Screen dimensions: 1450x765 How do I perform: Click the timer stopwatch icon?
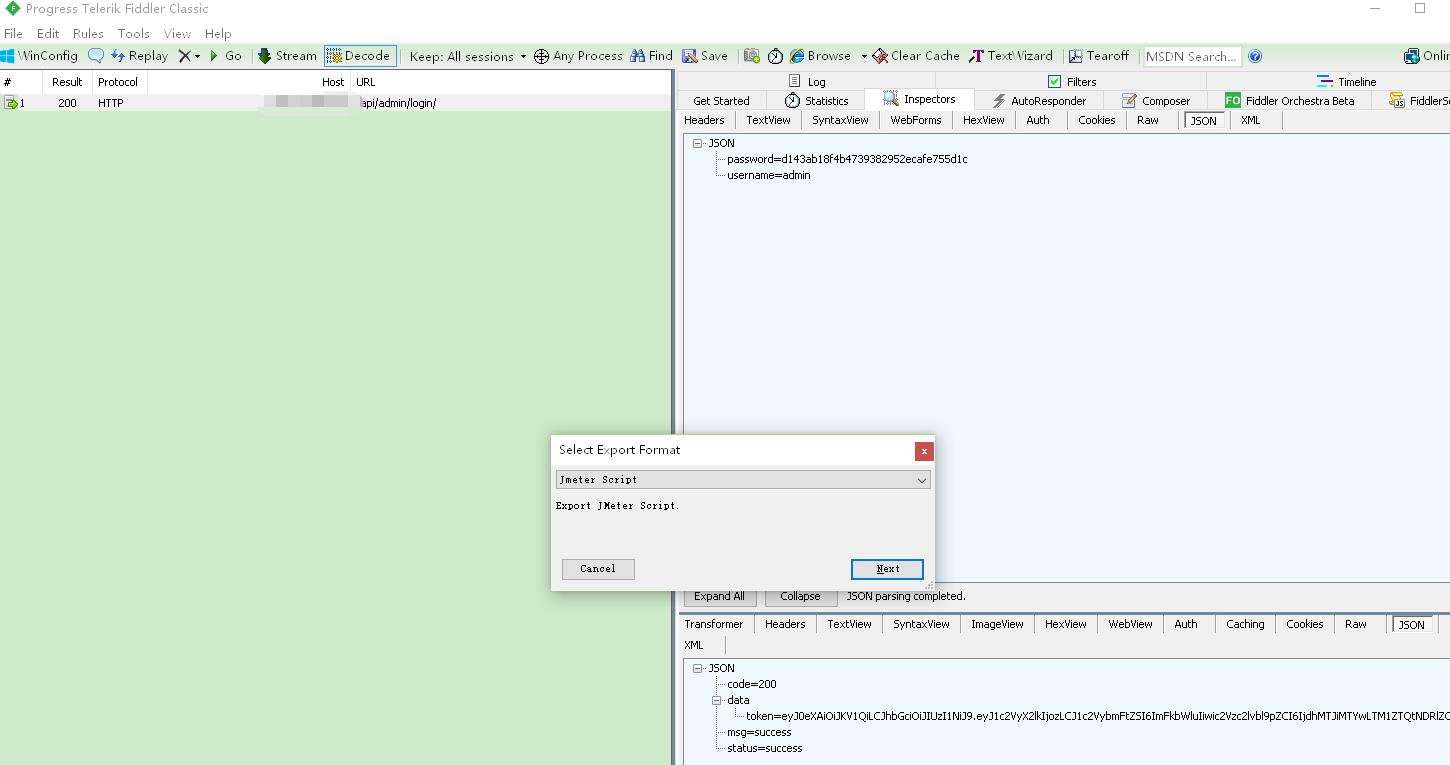(x=775, y=56)
